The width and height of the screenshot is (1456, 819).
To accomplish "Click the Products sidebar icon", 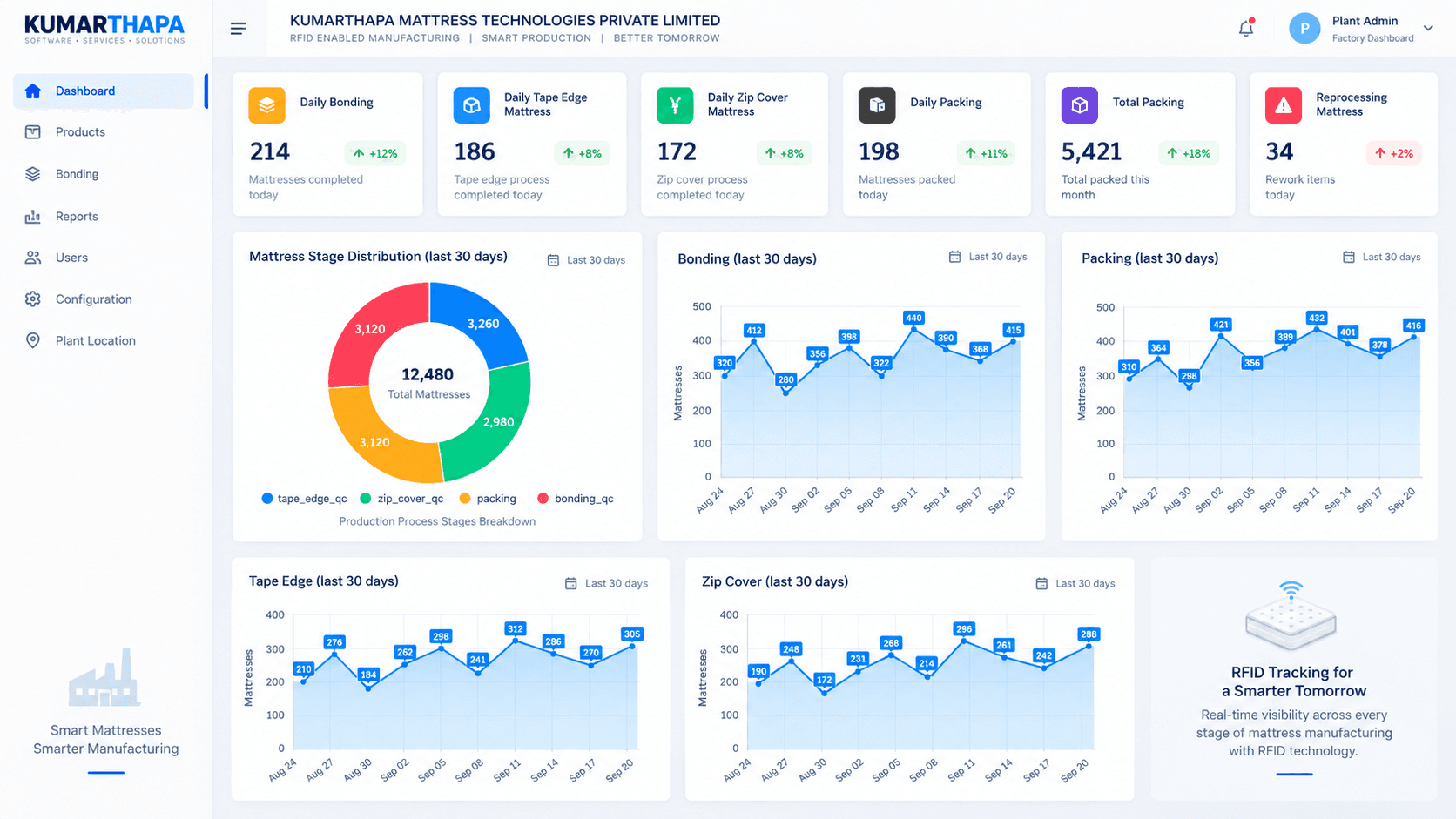I will (x=33, y=132).
